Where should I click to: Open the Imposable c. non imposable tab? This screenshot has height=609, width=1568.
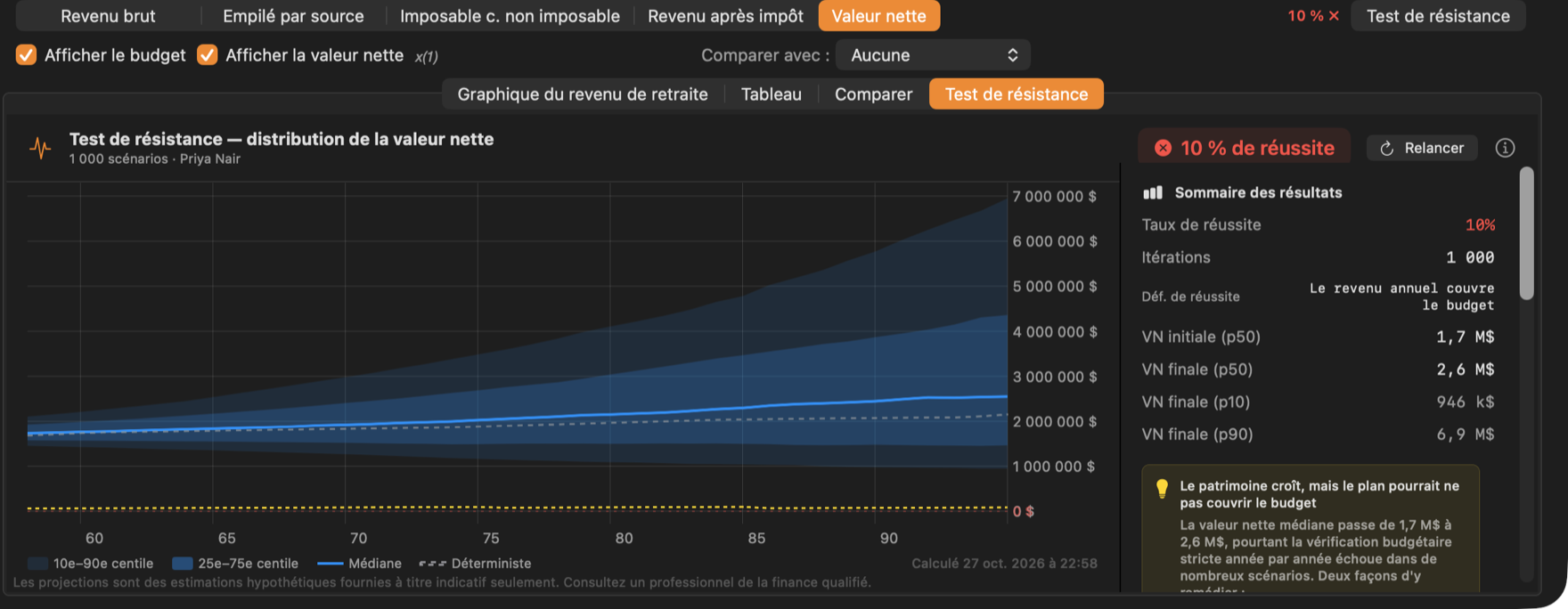(510, 16)
